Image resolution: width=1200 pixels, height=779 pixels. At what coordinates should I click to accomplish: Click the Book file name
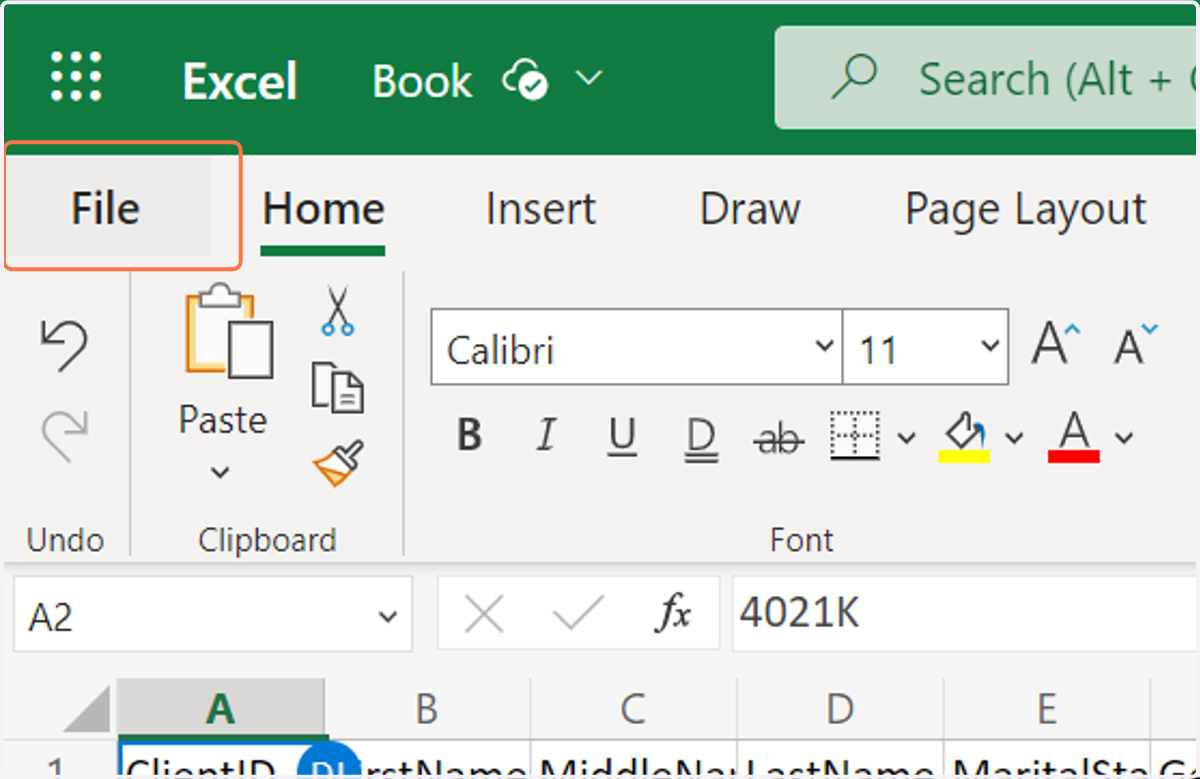[422, 80]
